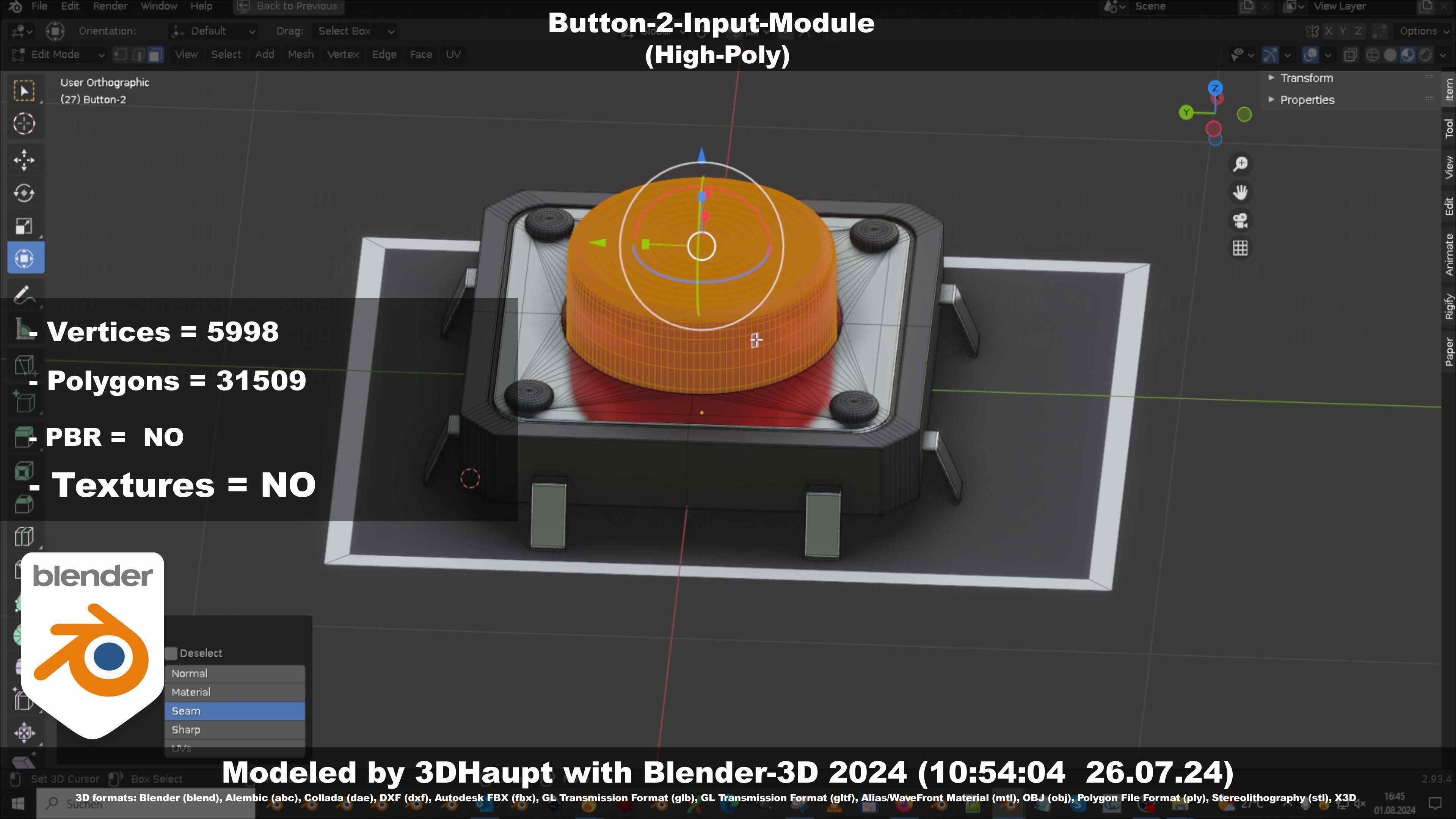Viewport: 1456px width, 819px height.
Task: Toggle the camera view icon
Action: (x=1240, y=220)
